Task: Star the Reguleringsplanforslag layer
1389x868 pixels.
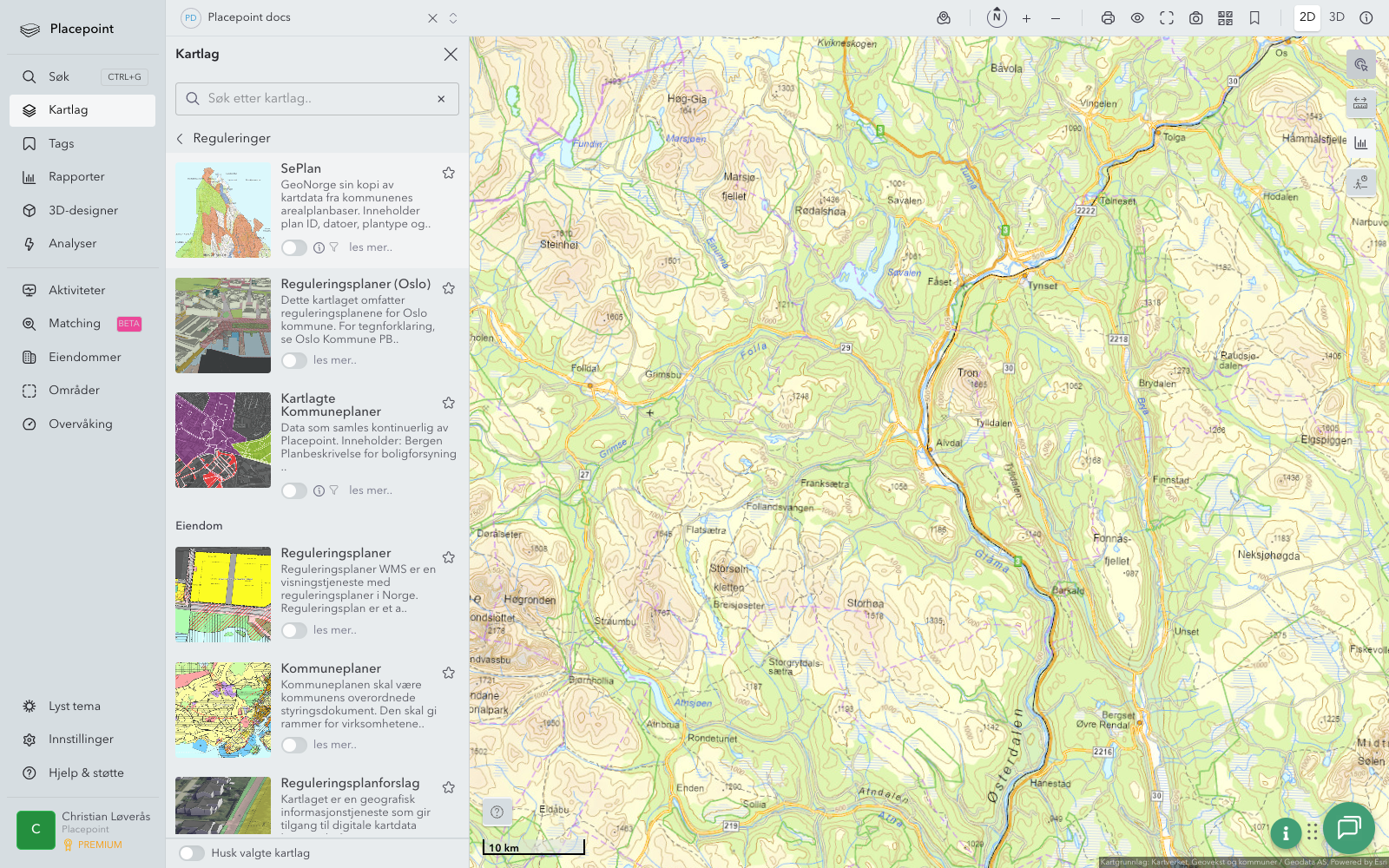Action: pos(449,787)
